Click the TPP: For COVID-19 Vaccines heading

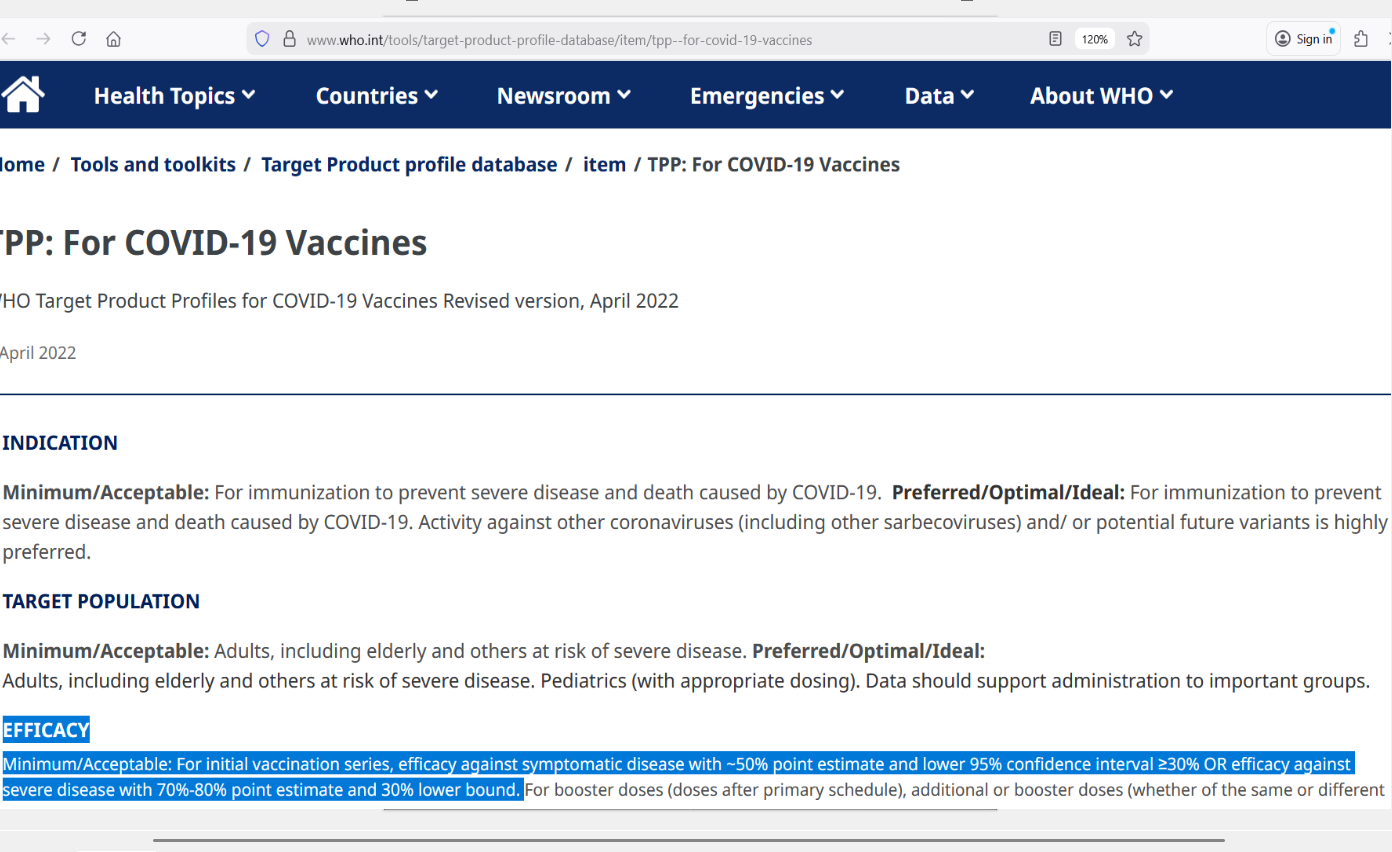pyautogui.click(x=212, y=242)
